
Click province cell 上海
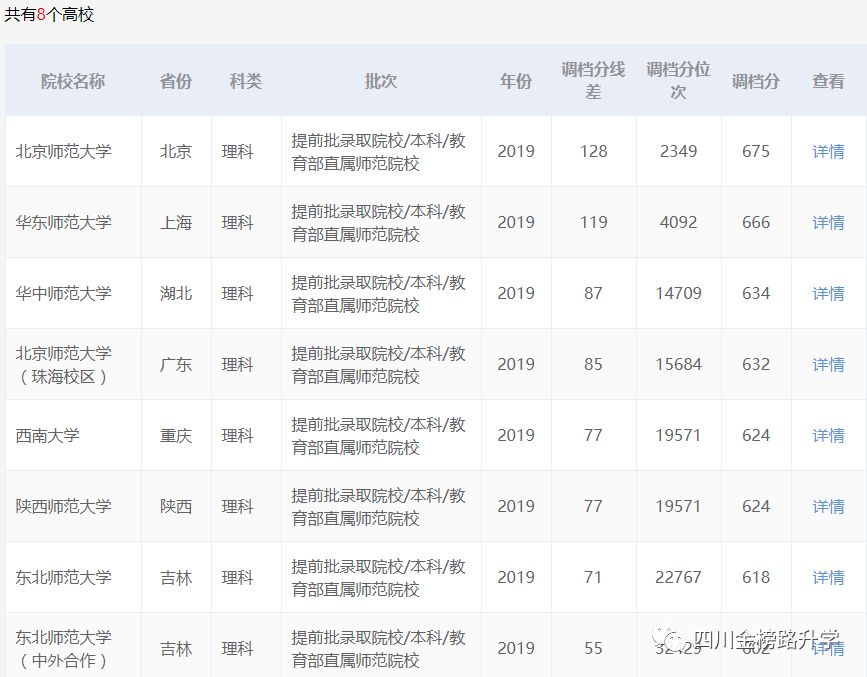coord(176,222)
